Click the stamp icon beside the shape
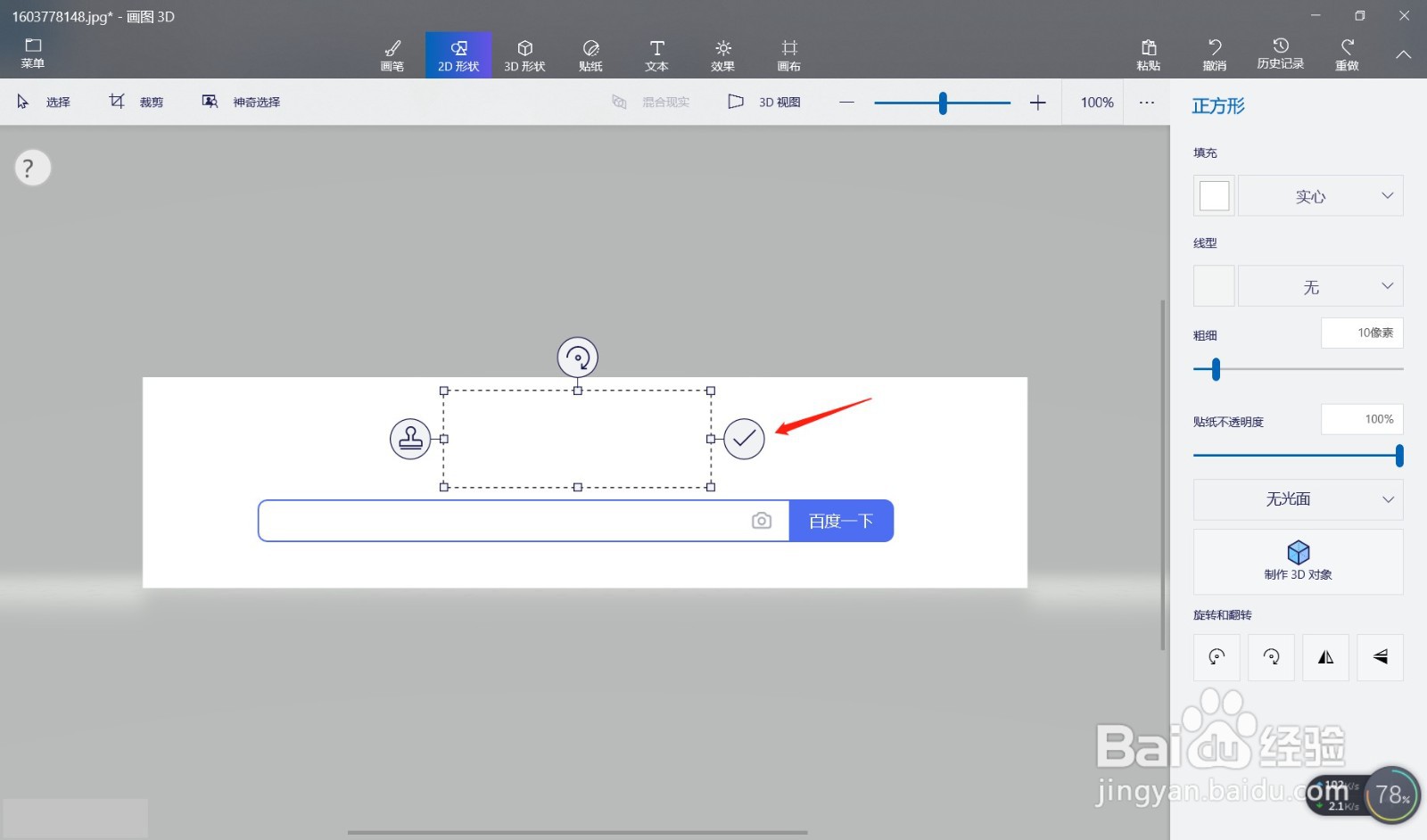This screenshot has width=1427, height=840. [x=410, y=439]
